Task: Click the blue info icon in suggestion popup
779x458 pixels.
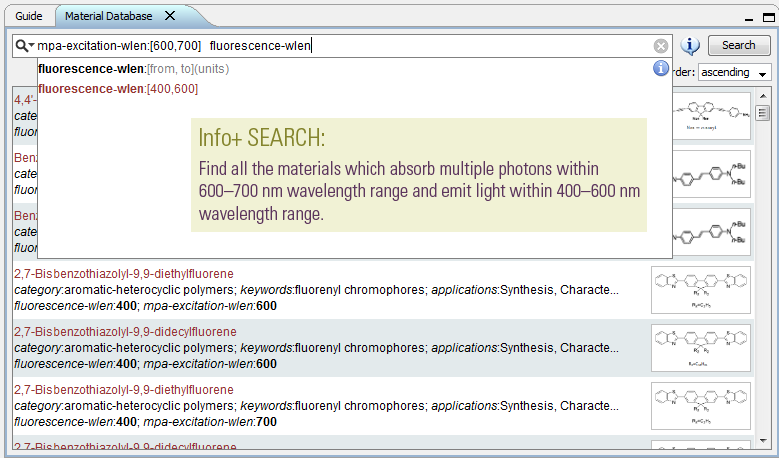Action: [661, 68]
